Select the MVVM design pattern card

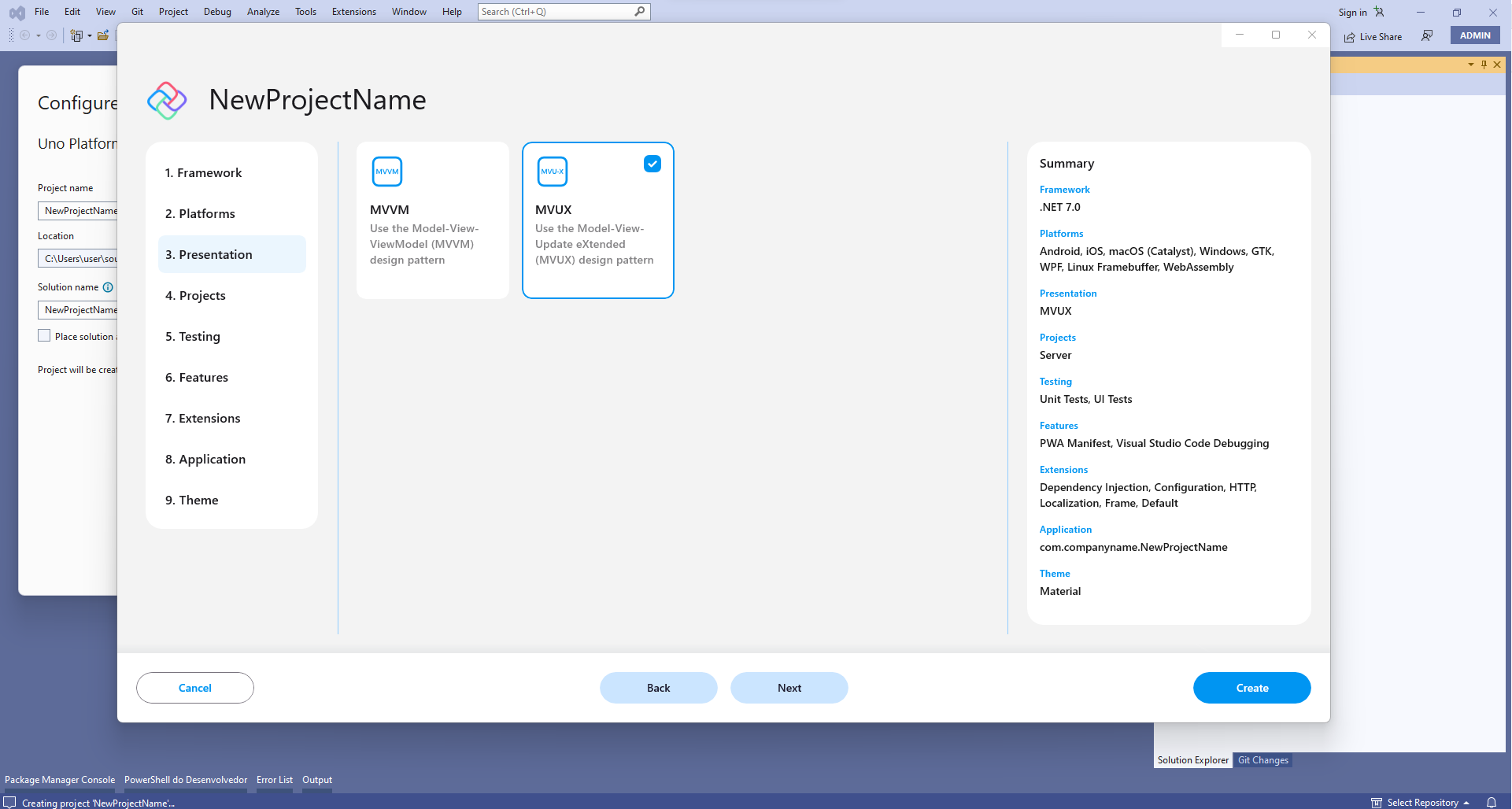432,220
